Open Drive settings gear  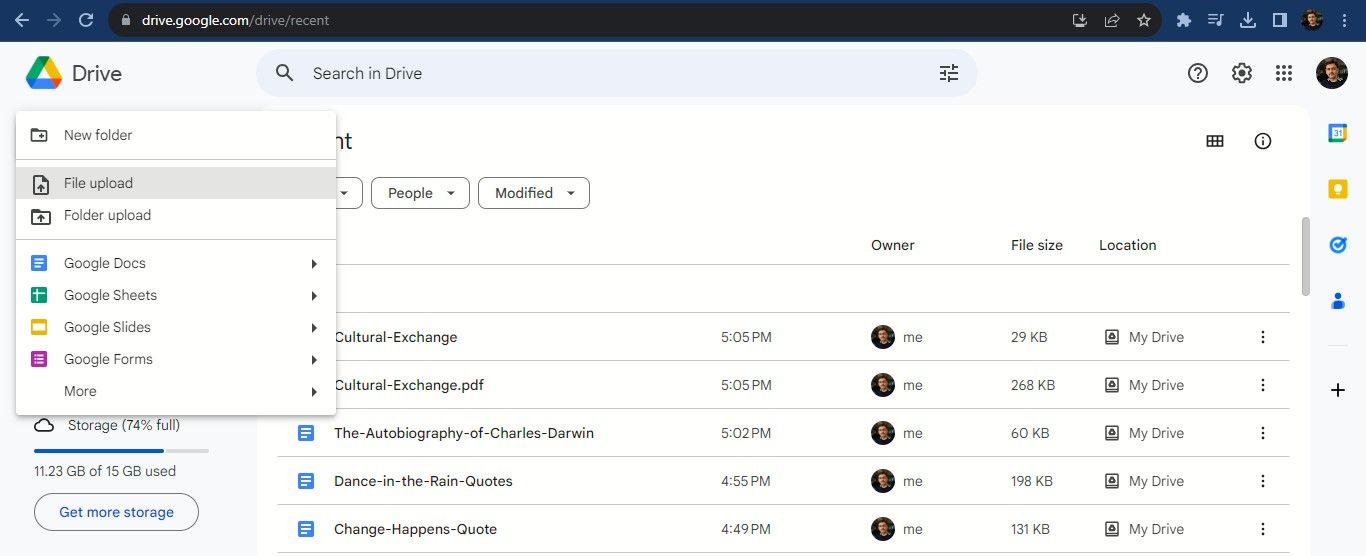(1241, 73)
